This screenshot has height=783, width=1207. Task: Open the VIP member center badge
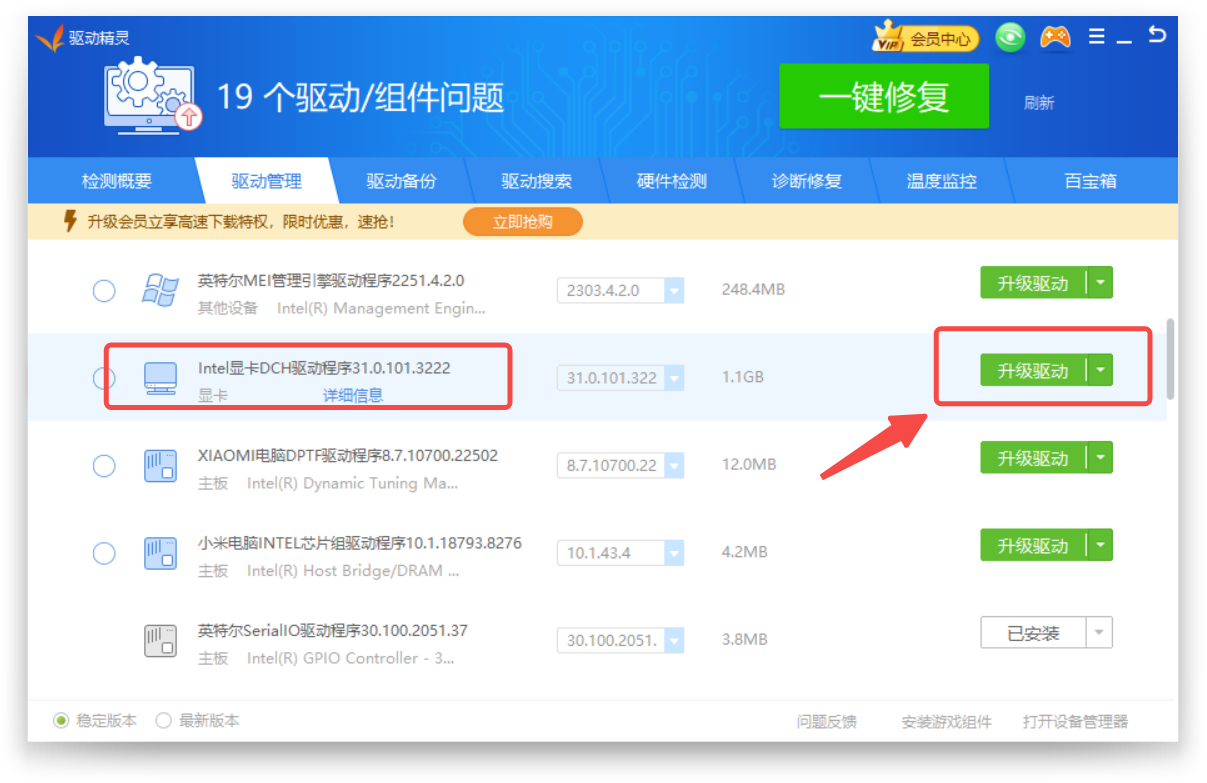tap(925, 39)
